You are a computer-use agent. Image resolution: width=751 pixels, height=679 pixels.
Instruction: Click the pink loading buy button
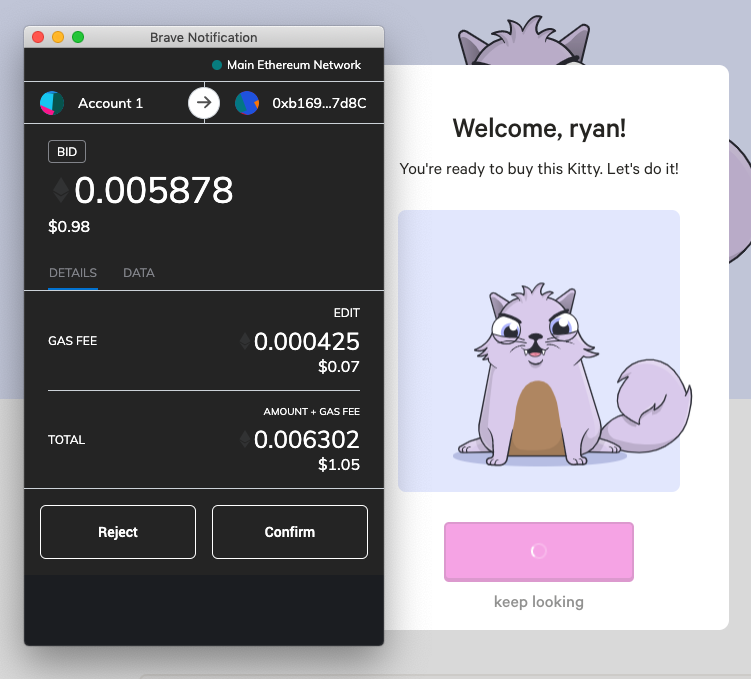point(539,552)
